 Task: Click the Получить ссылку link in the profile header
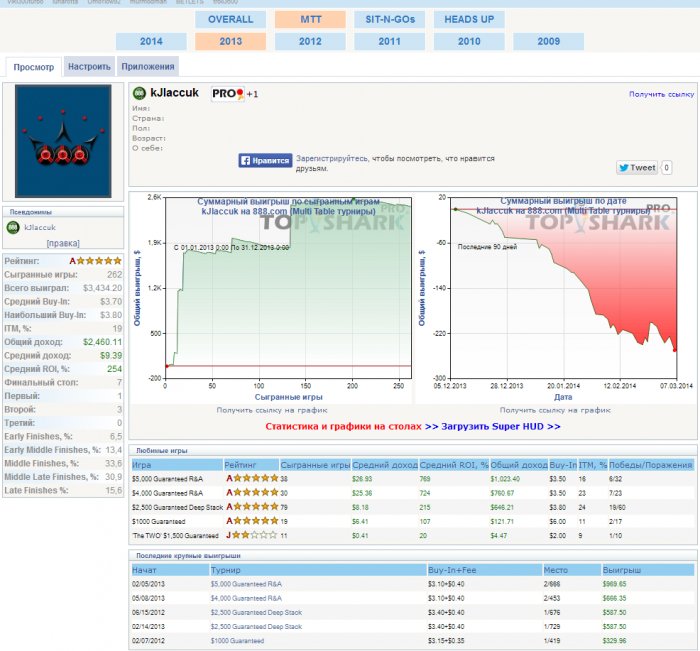pos(660,94)
